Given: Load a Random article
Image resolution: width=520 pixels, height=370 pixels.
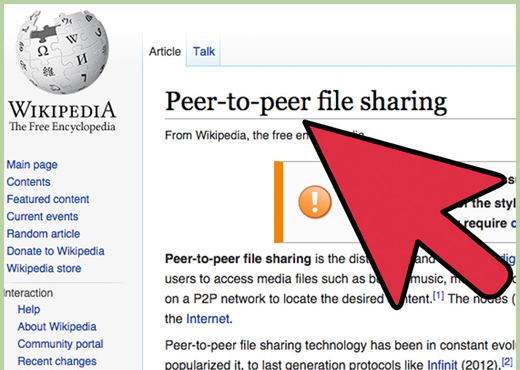Looking at the screenshot, I should coord(43,234).
